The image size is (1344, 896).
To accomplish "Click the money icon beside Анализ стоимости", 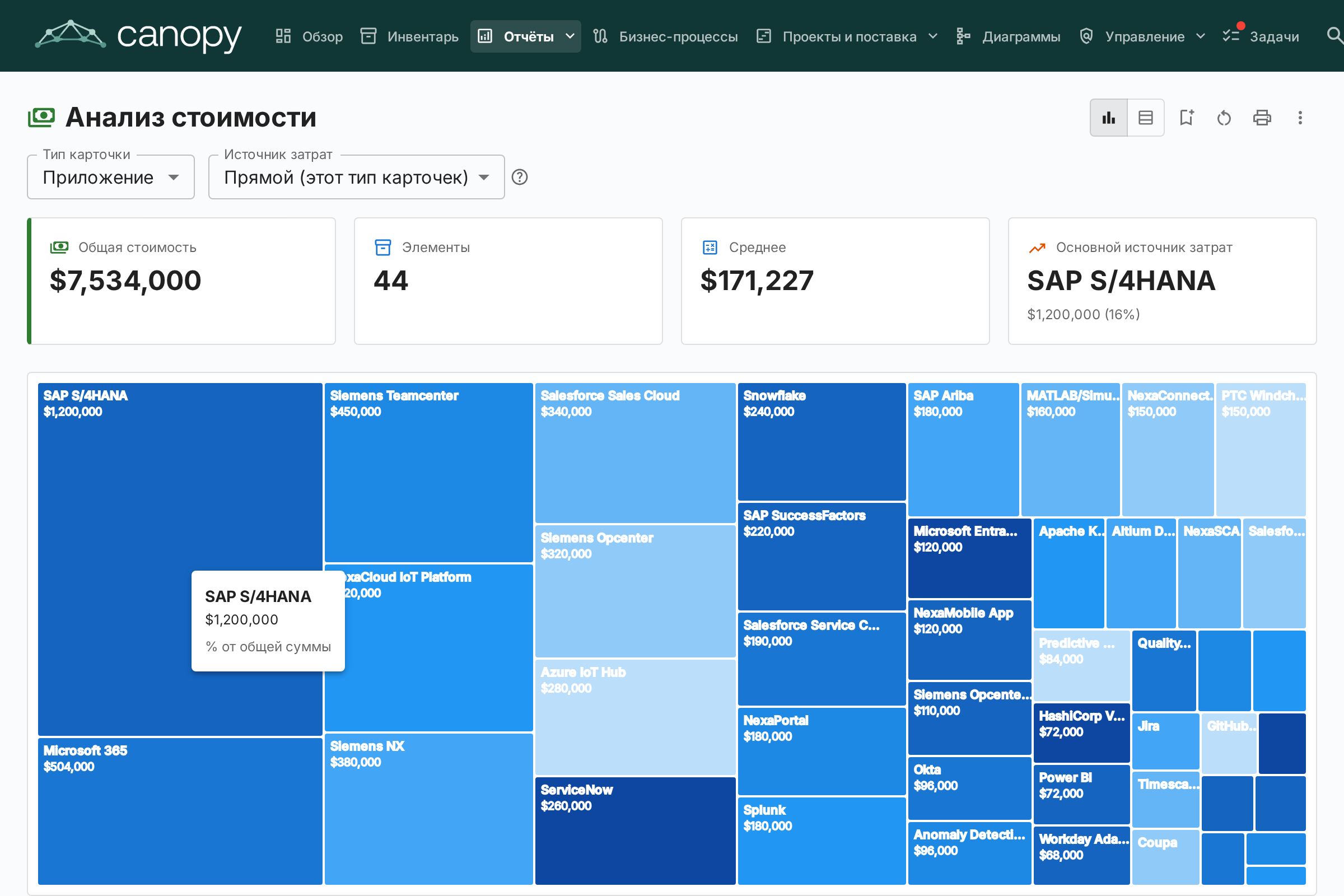I will [x=41, y=117].
